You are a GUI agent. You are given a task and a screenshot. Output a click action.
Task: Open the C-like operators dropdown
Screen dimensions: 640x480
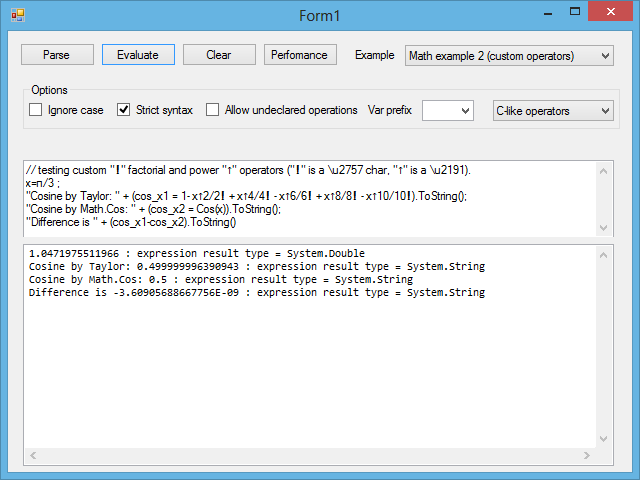tap(604, 111)
